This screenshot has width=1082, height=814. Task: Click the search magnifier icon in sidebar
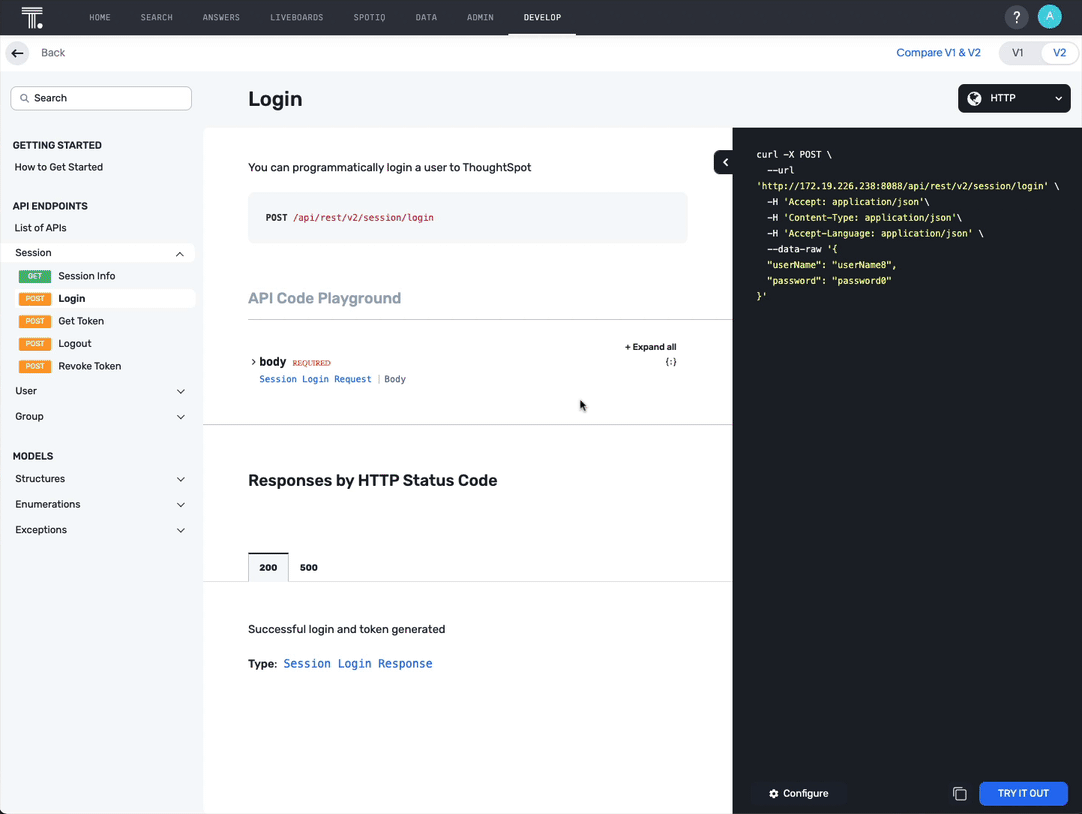tap(24, 99)
